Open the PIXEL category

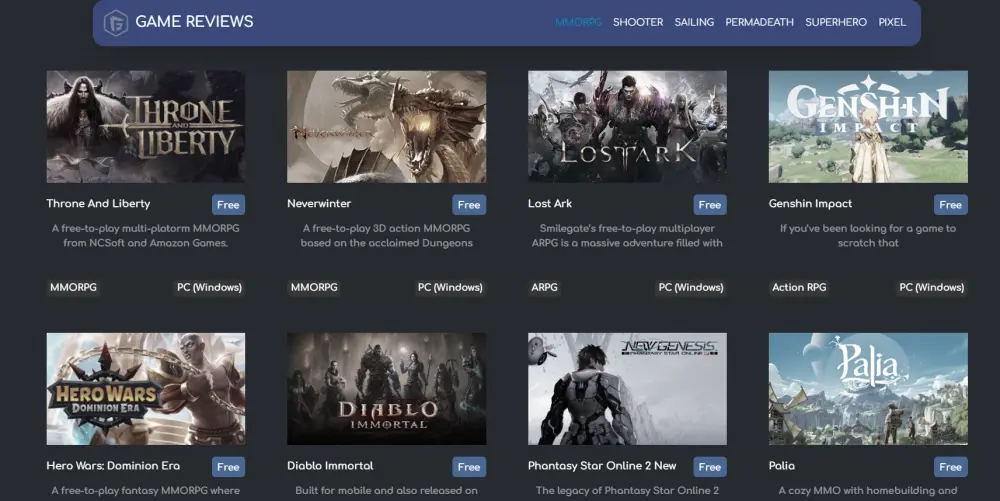(x=892, y=22)
